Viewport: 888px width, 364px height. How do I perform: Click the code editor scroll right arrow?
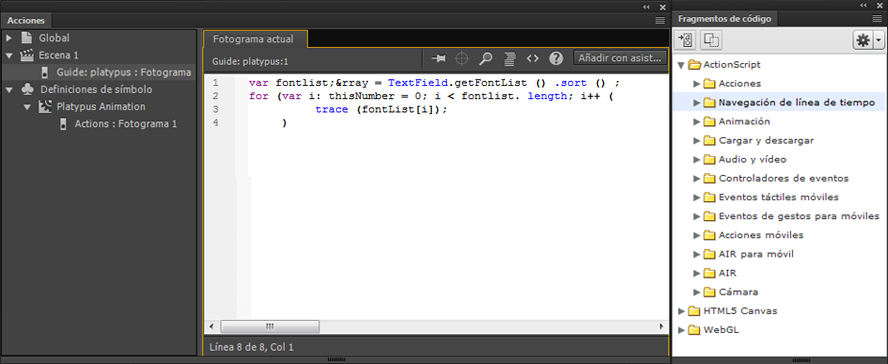[x=660, y=327]
